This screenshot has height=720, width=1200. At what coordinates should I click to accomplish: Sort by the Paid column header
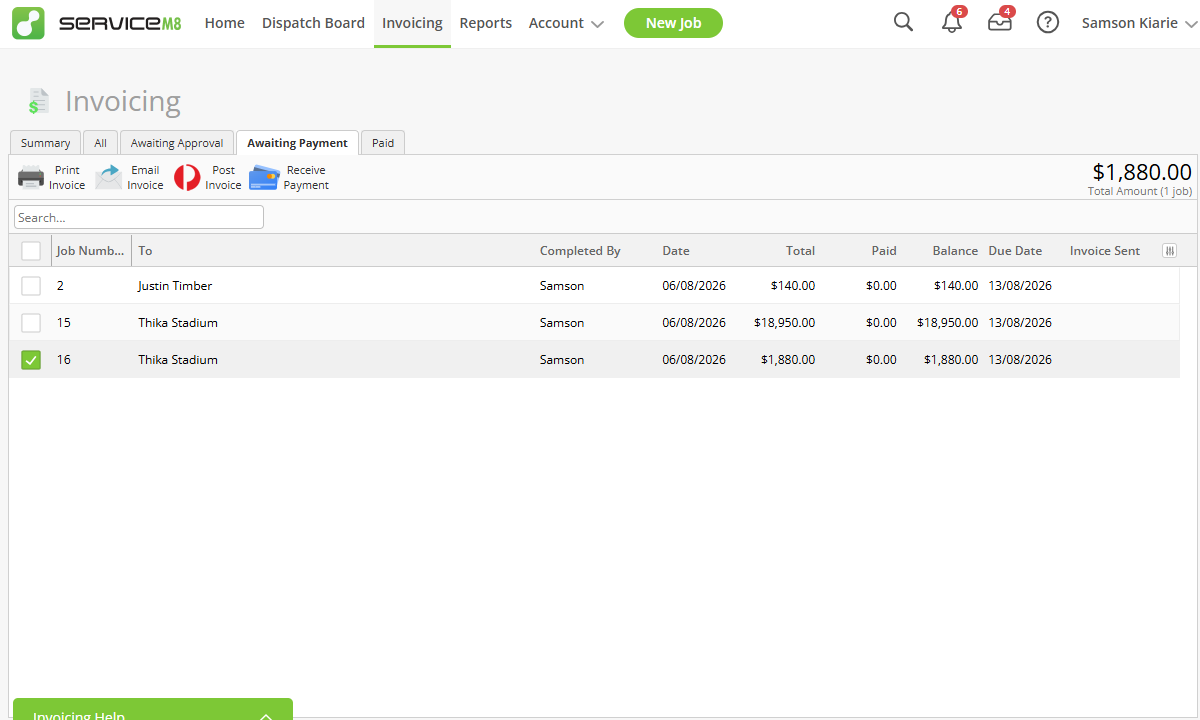(x=884, y=251)
